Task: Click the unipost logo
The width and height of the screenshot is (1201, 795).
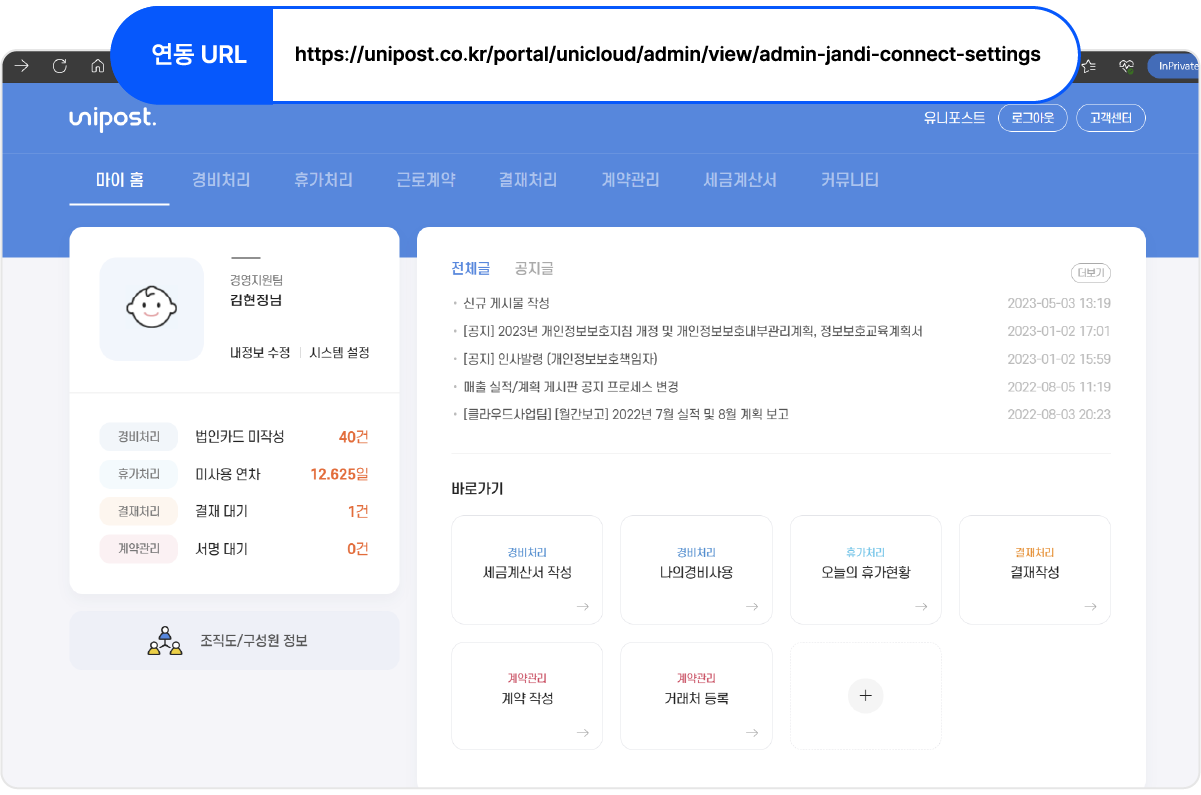Action: 112,119
